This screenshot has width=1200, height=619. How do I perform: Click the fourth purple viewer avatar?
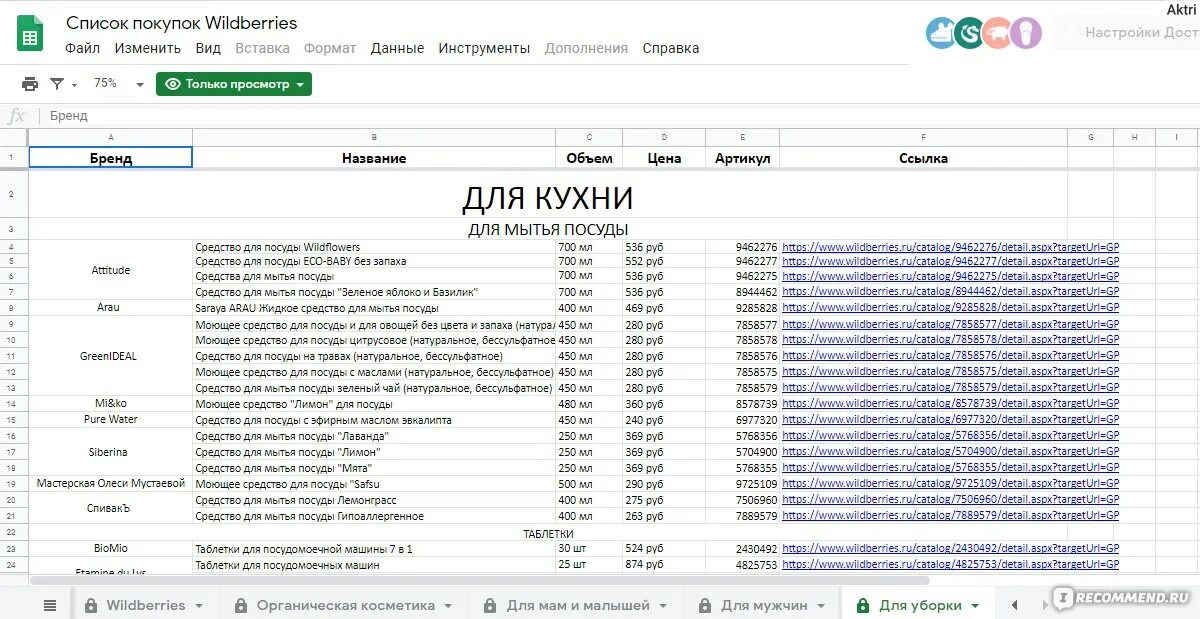[1026, 33]
